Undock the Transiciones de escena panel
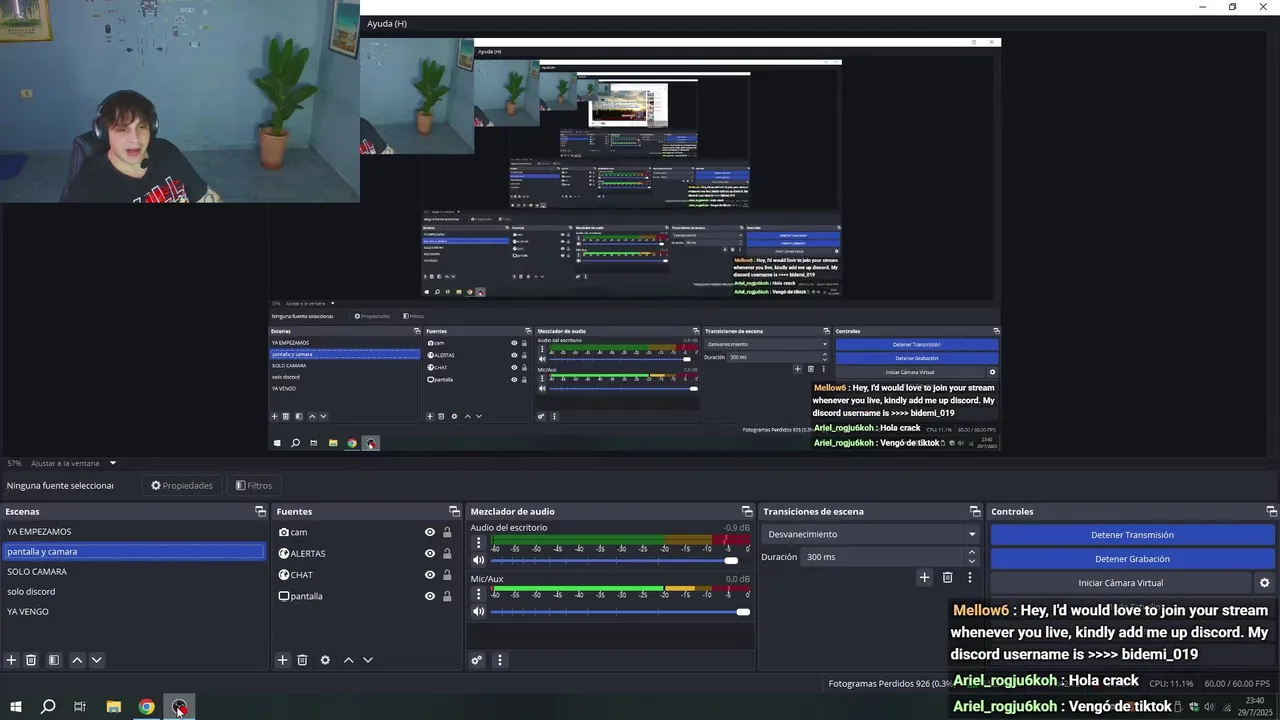This screenshot has width=1280, height=720. click(x=975, y=512)
